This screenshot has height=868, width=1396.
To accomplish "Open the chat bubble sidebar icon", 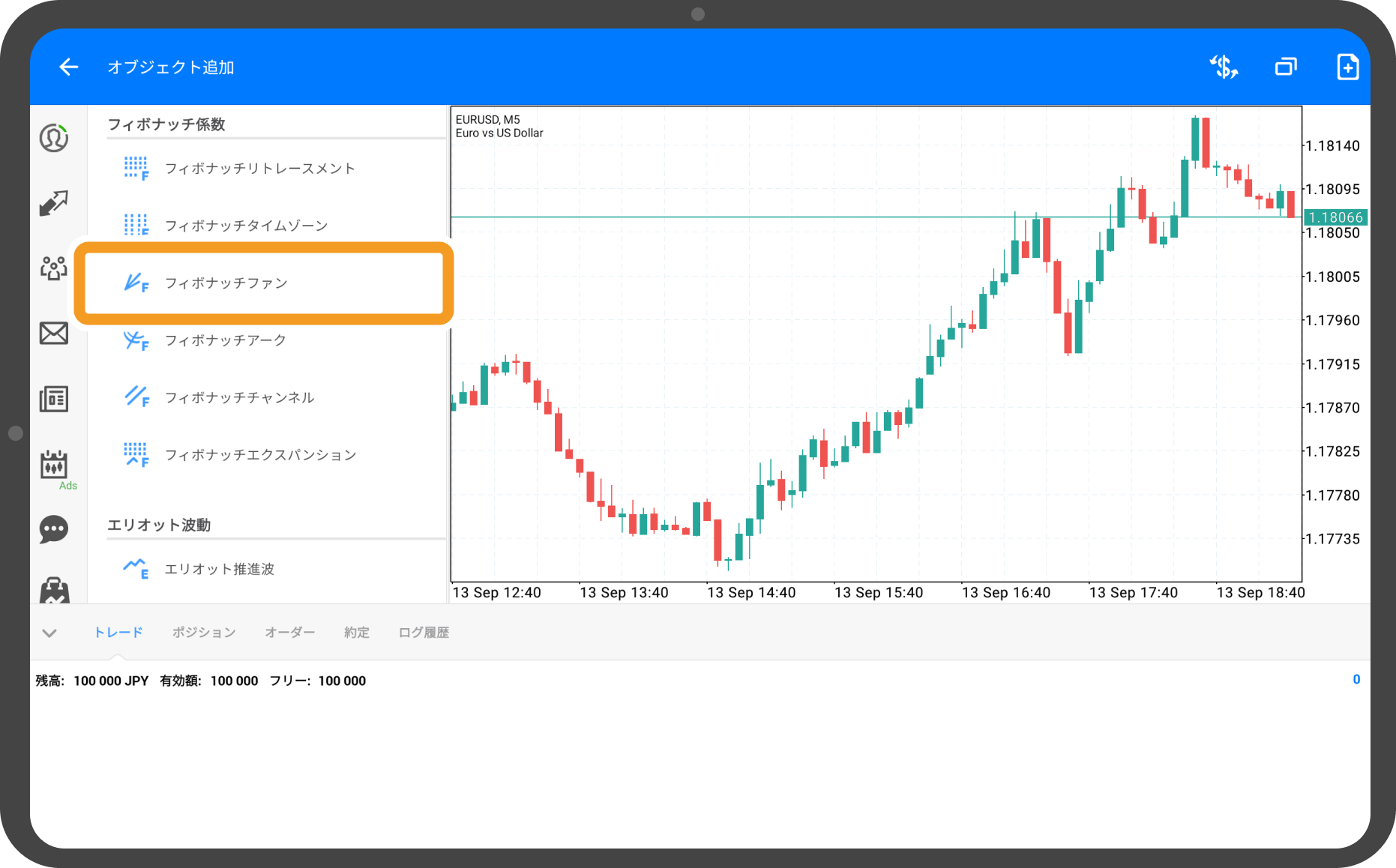I will [54, 529].
